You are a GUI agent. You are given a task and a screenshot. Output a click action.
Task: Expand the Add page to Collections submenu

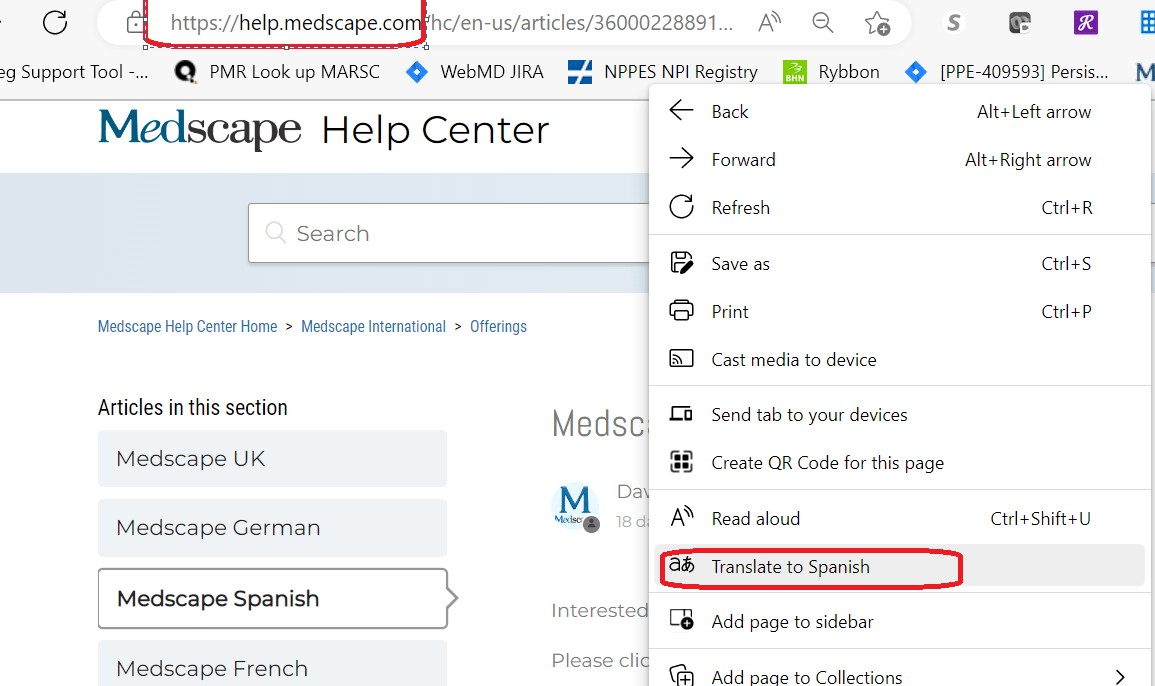(806, 675)
